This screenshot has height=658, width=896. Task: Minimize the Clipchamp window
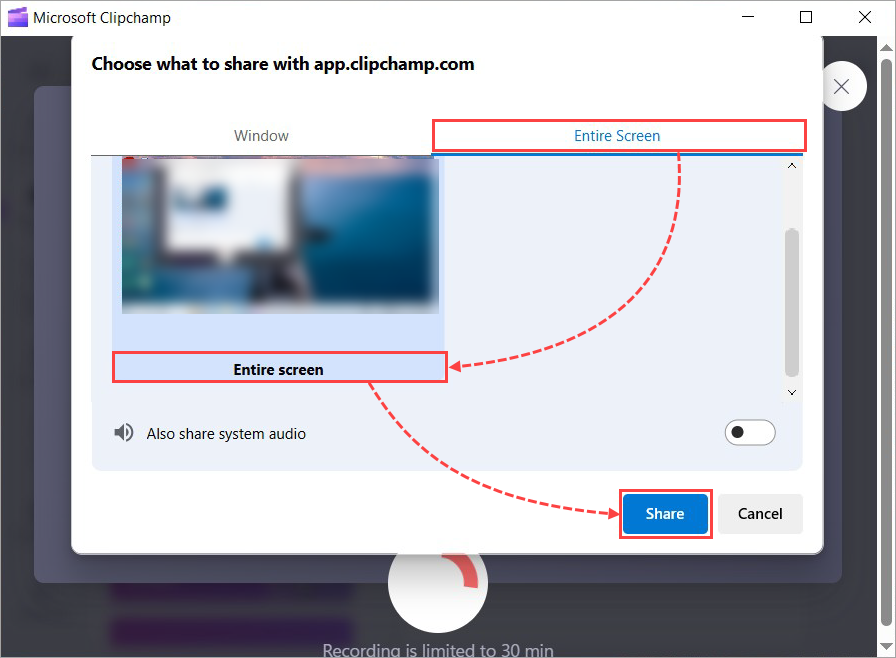747,17
